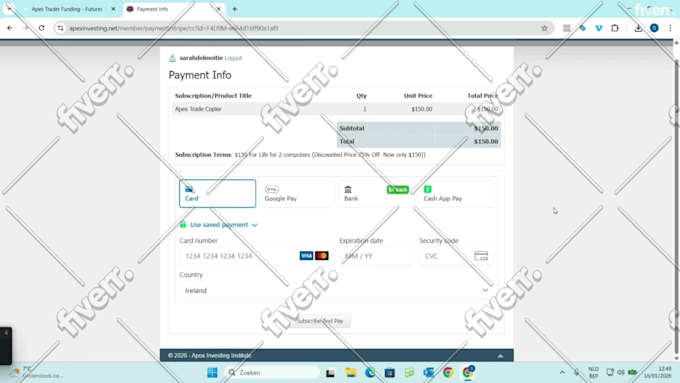Open Outlook from taskbar
Image resolution: width=680 pixels, height=383 pixels.
[x=428, y=372]
